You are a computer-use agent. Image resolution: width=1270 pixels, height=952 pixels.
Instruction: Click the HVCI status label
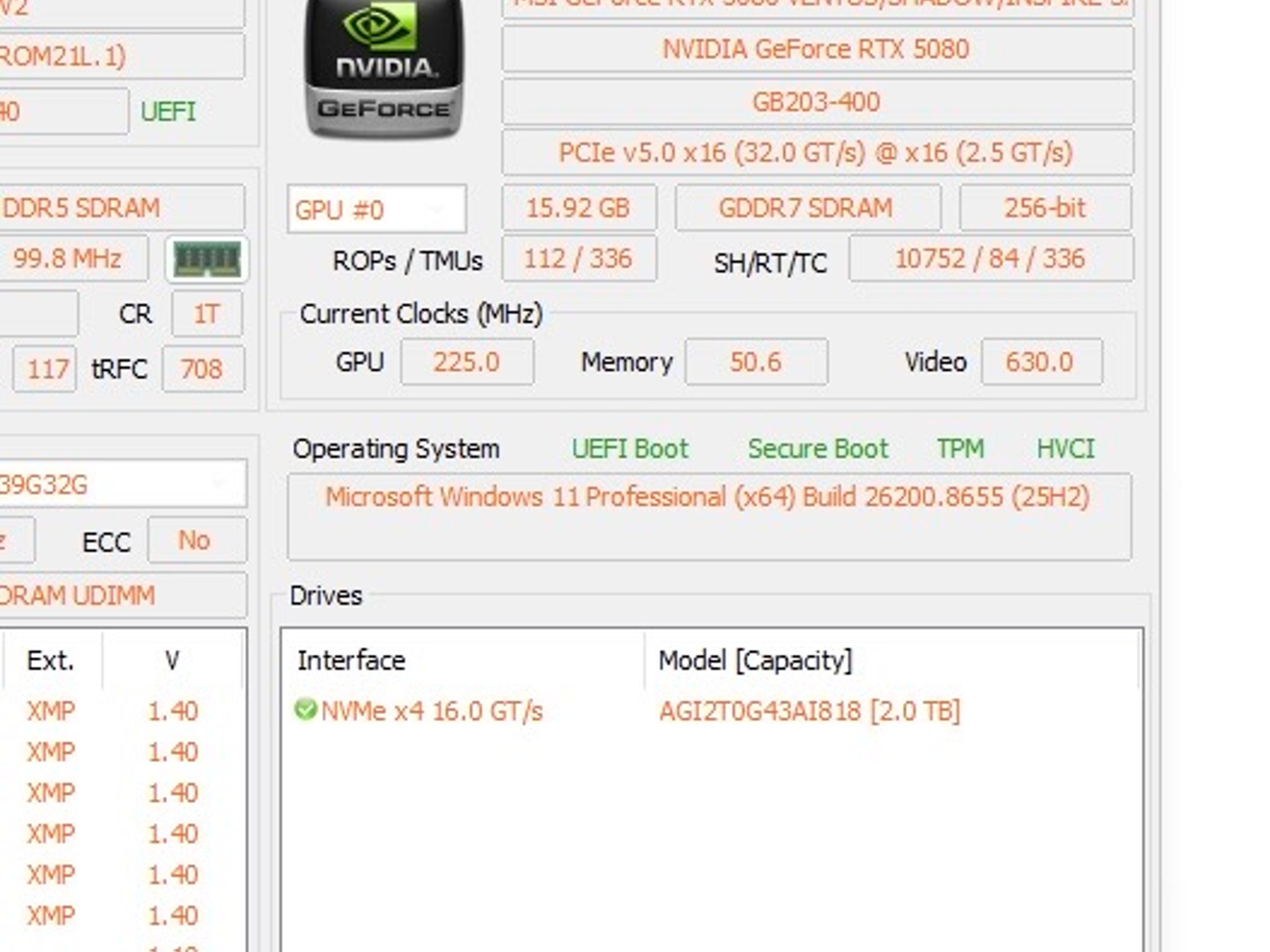[1066, 449]
